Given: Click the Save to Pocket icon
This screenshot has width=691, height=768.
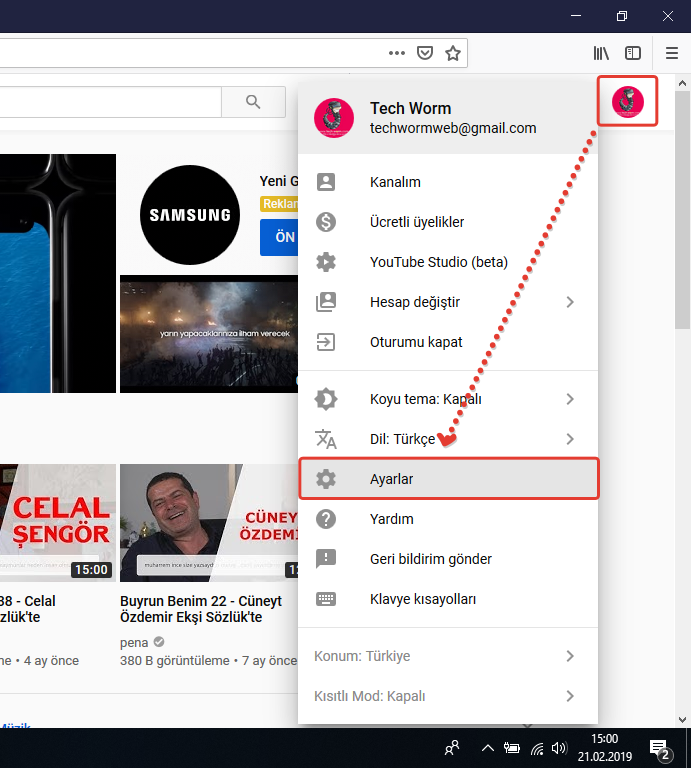Looking at the screenshot, I should click(425, 53).
